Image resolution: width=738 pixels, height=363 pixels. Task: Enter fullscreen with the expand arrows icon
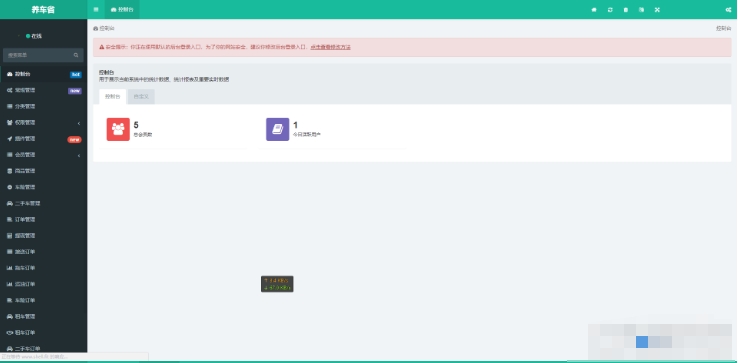[x=657, y=9]
